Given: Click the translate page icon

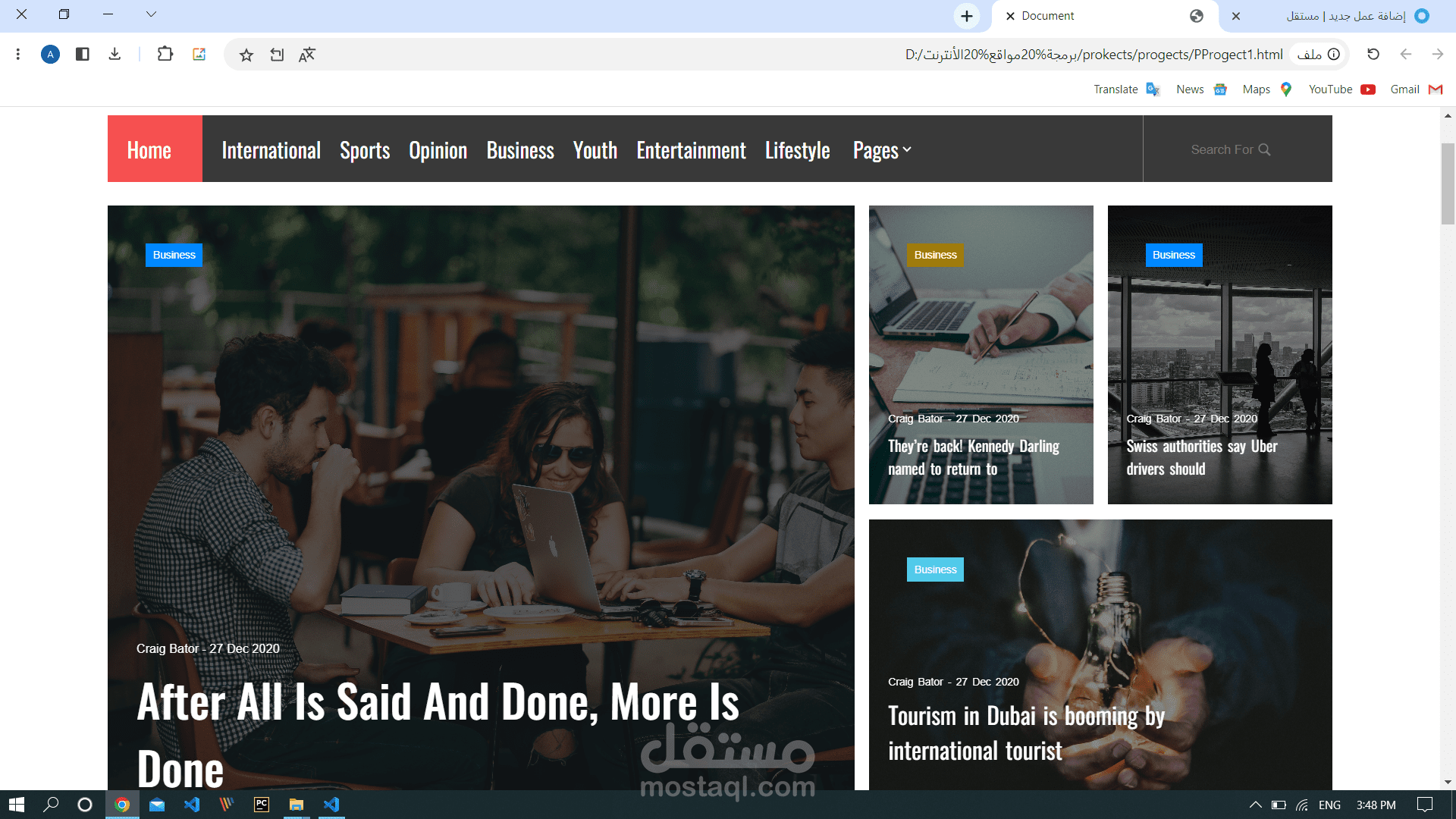Looking at the screenshot, I should point(306,55).
